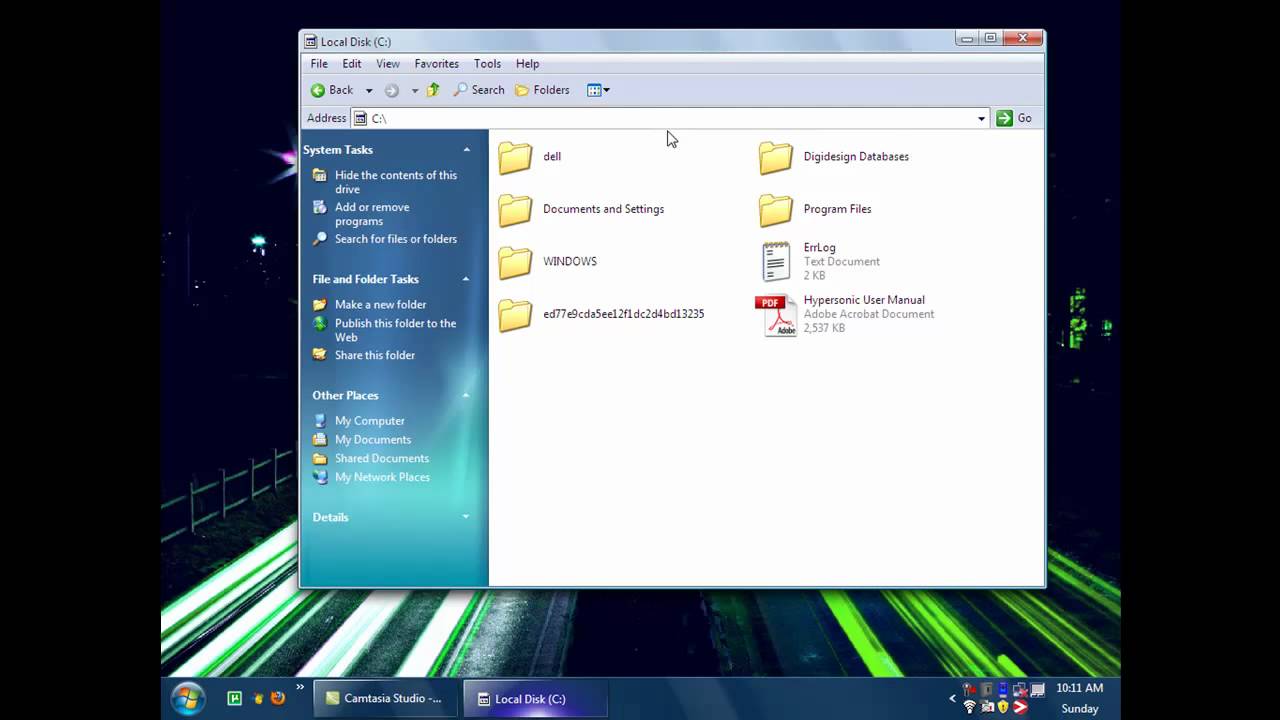Open the Search pane from toolbar
1280x720 pixels.
[x=479, y=90]
